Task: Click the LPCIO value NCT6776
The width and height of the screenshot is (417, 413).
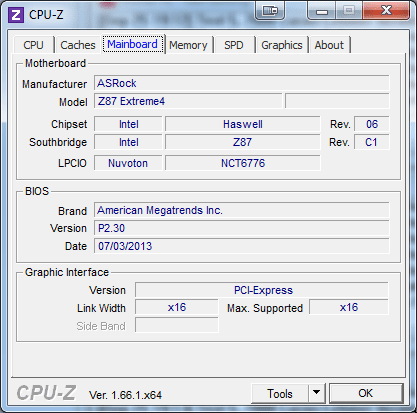Action: pos(243,163)
